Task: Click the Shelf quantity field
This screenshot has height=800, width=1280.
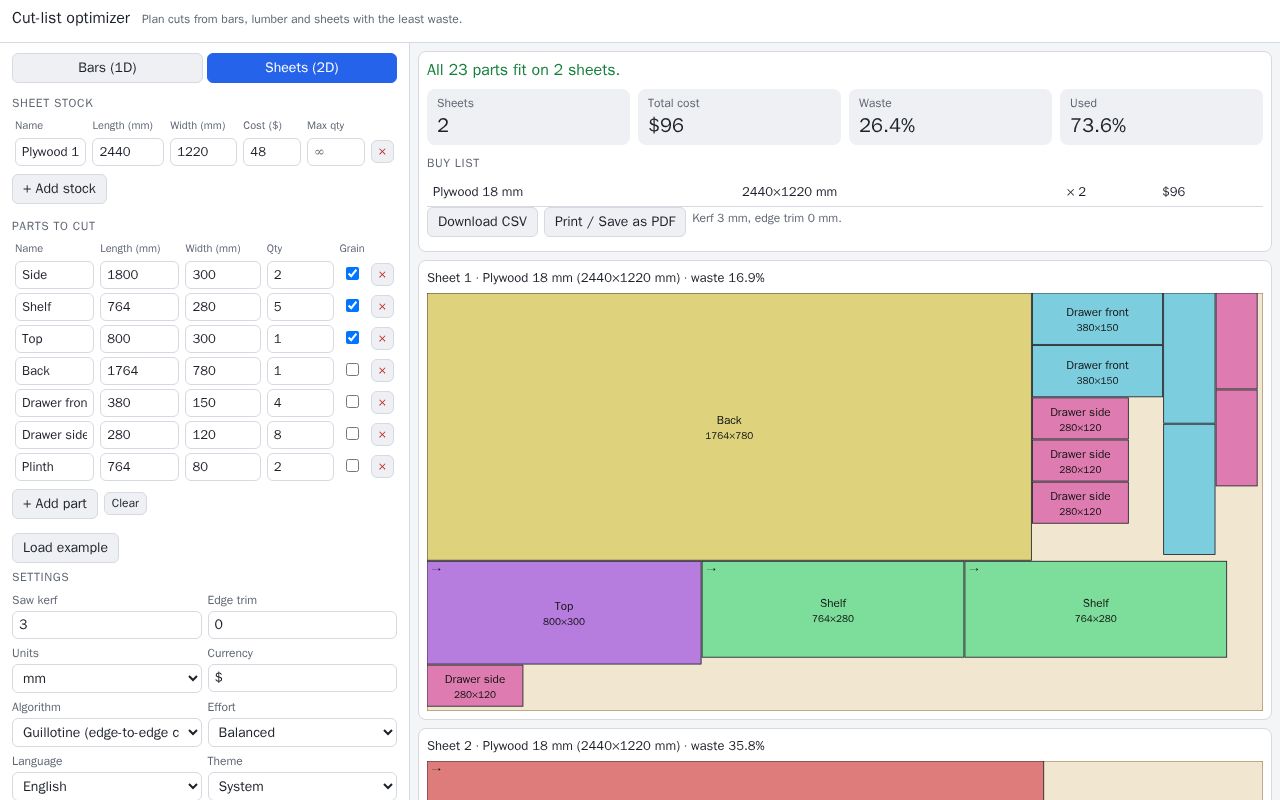Action: [300, 307]
